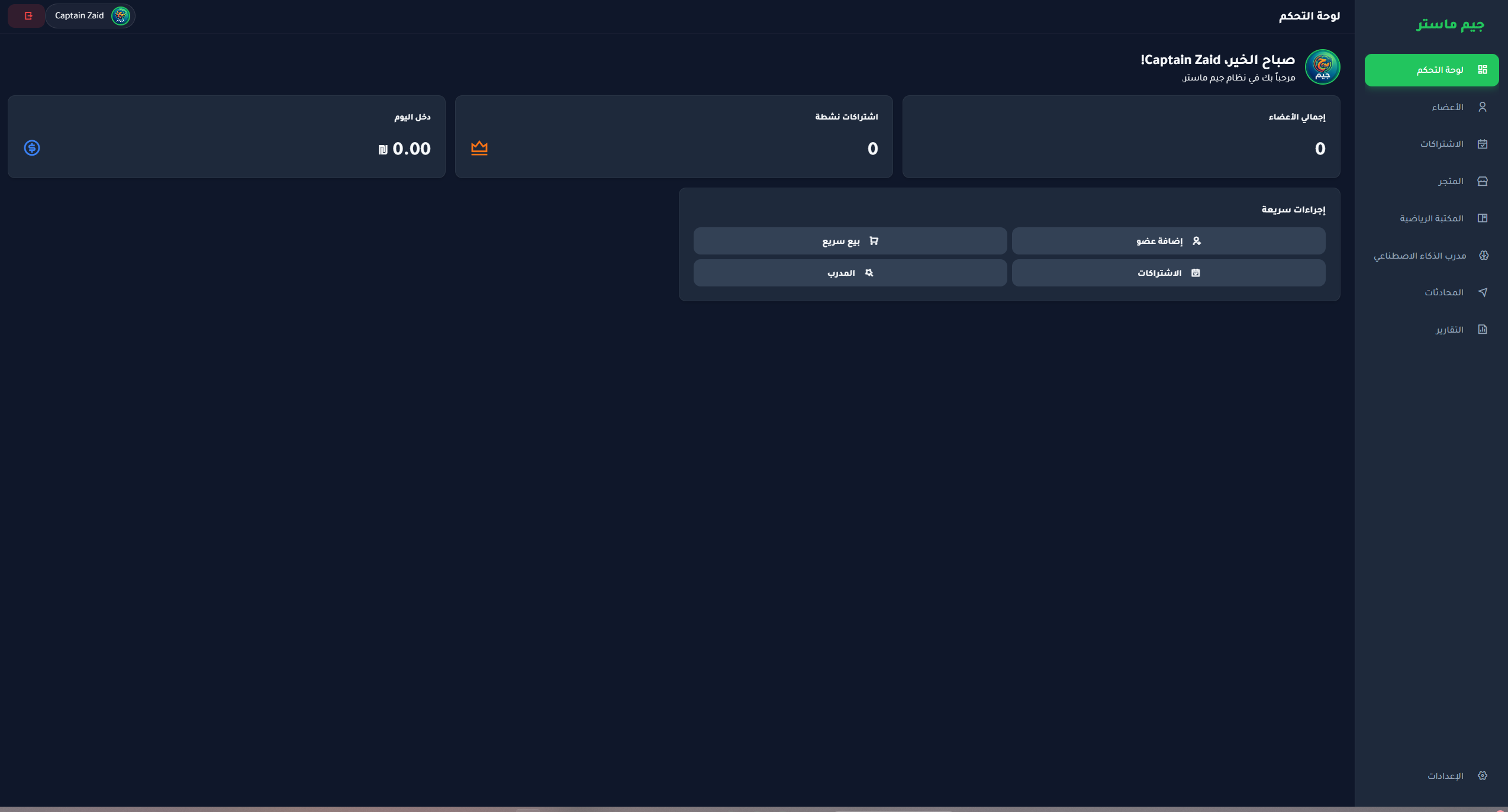Click the store icon next to المتجر

(1482, 181)
